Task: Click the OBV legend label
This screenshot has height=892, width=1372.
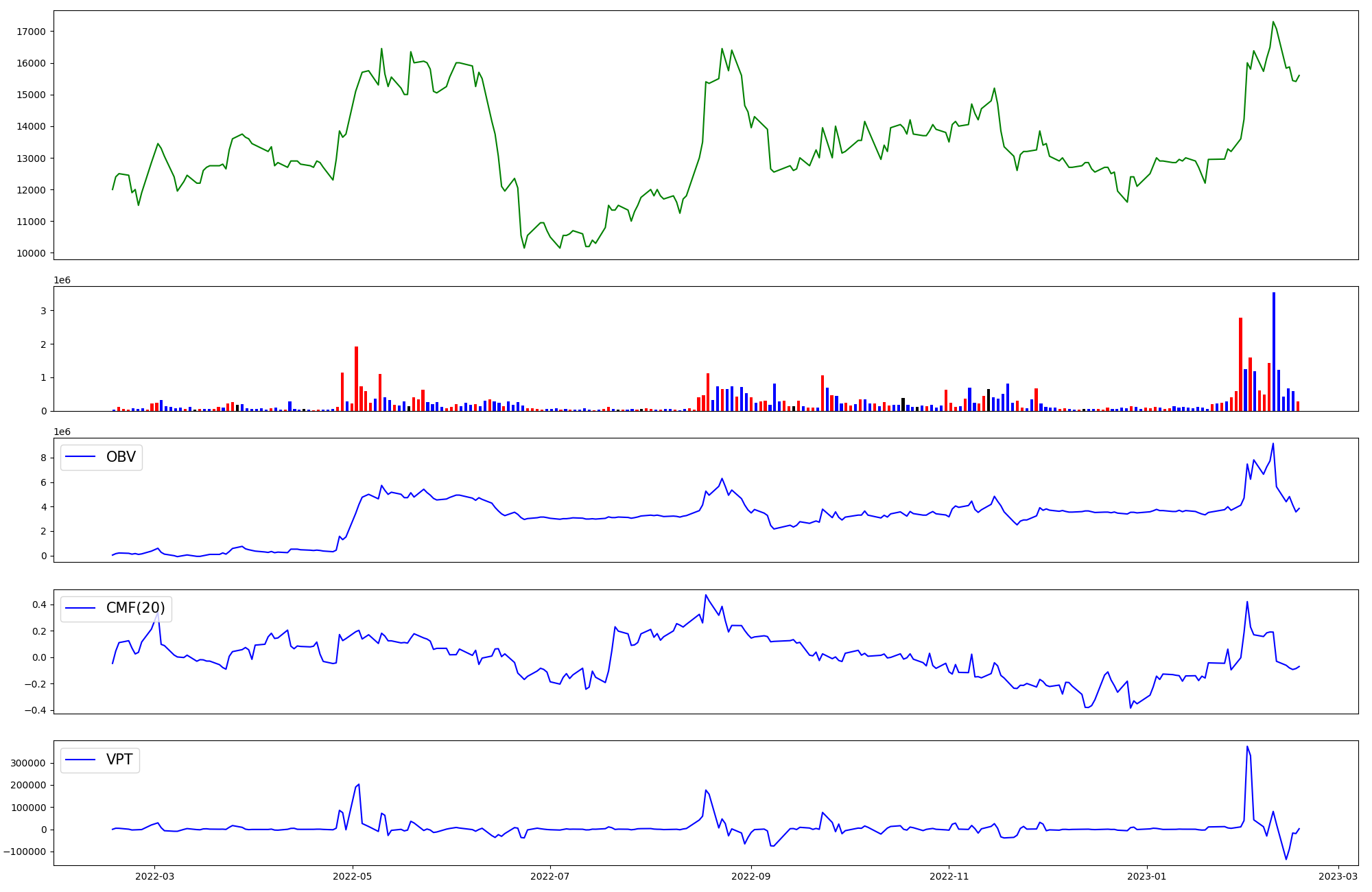Action: 121,457
